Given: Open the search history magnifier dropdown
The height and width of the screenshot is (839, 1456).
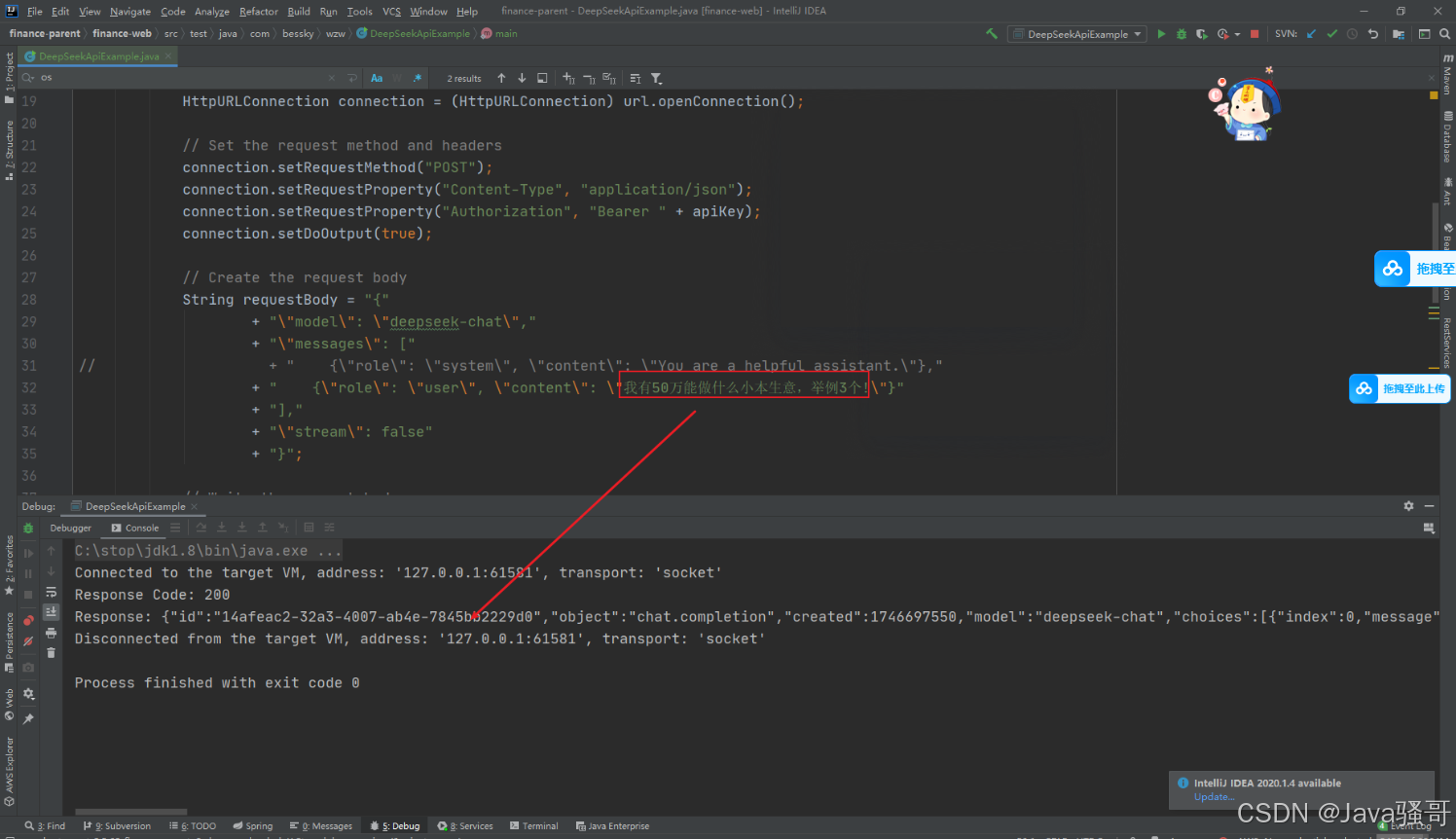Looking at the screenshot, I should click(x=28, y=78).
